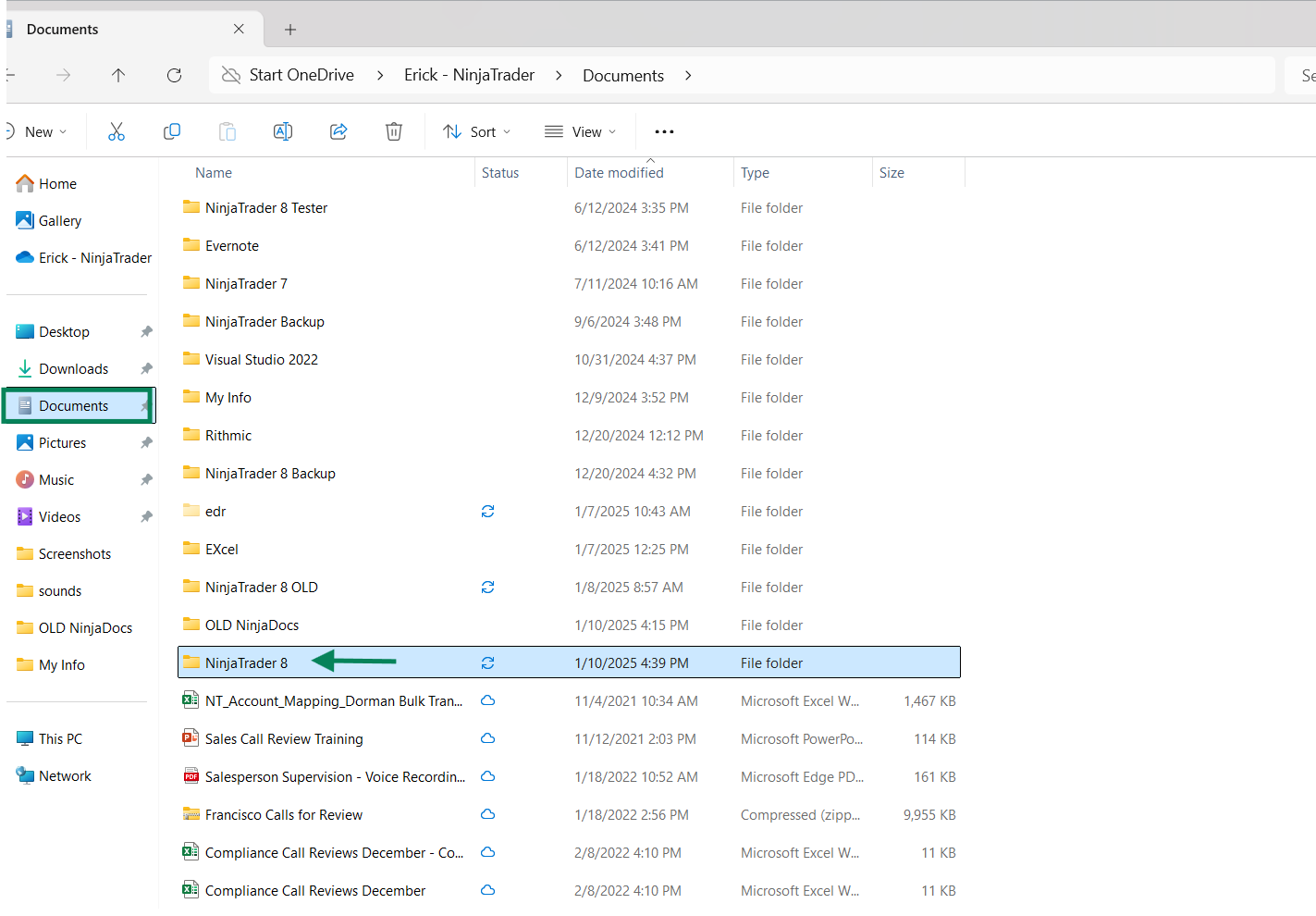This screenshot has height=916, width=1316.
Task: Click Start OneDrive in the address bar
Action: tap(301, 75)
